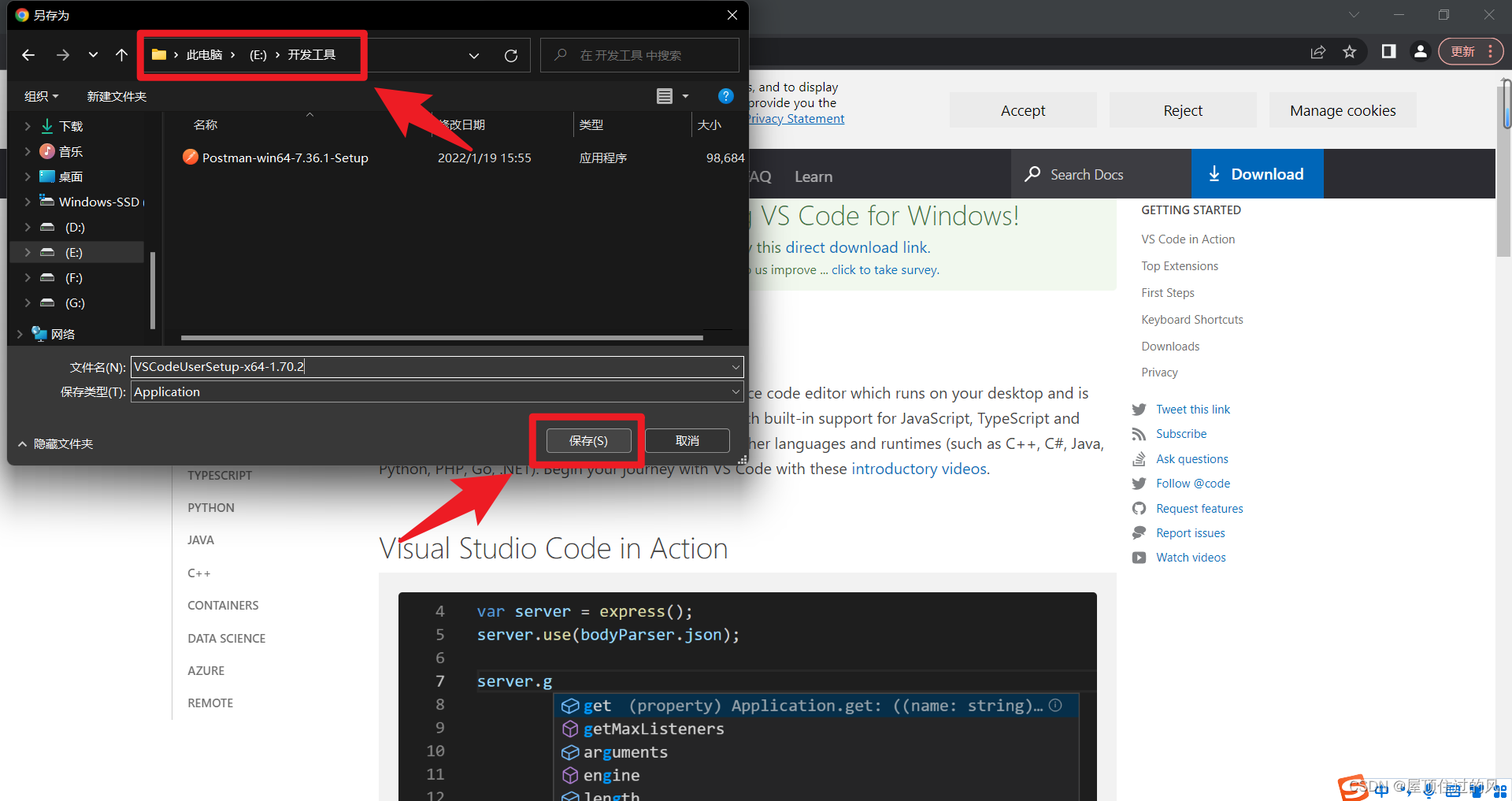1512x801 pixels.
Task: Click the blue Download button
Action: click(1257, 174)
